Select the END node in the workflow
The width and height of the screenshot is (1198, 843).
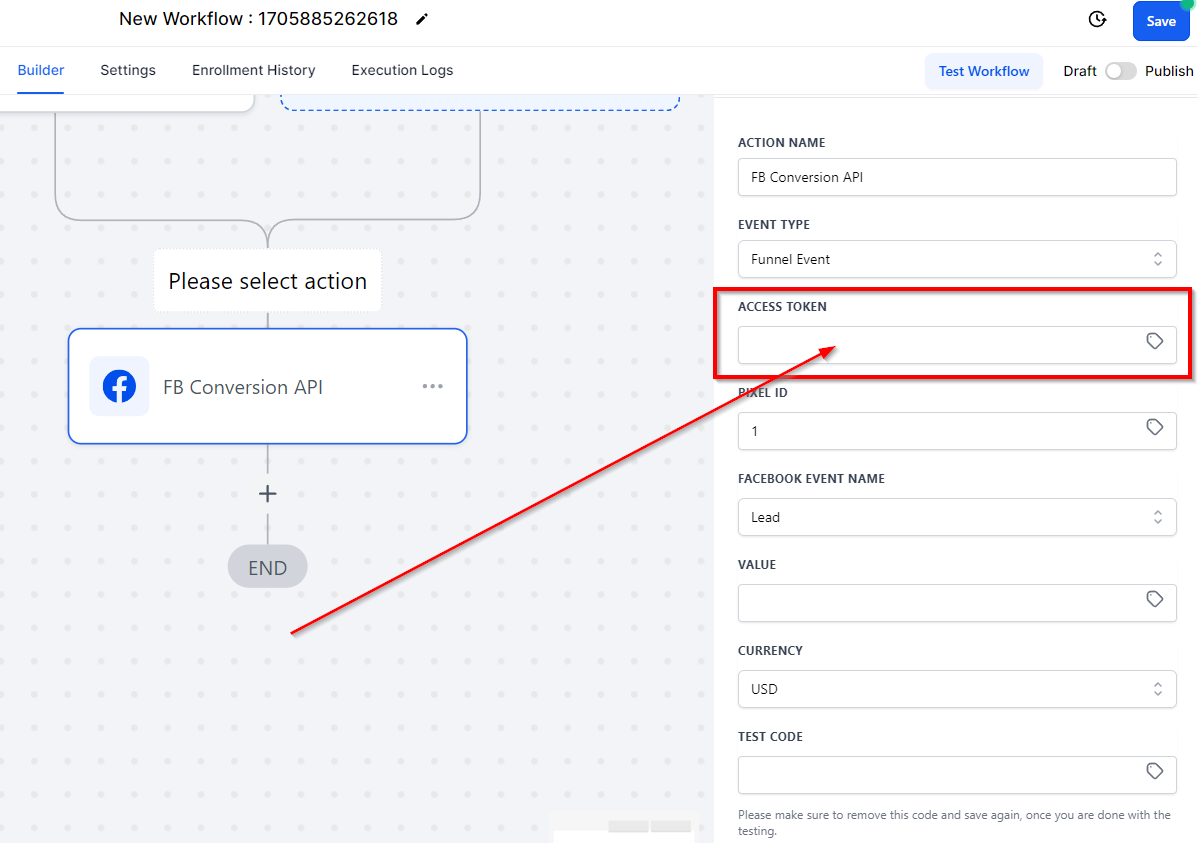point(267,568)
